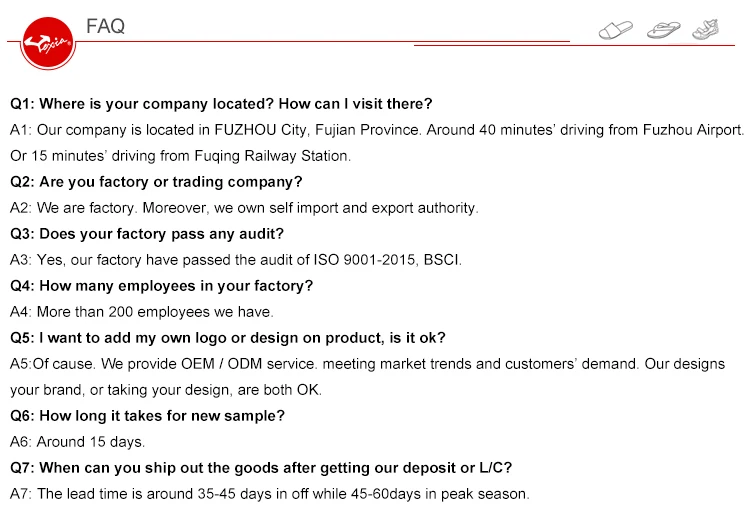Click the FAQ heading
The image size is (750, 516).
click(x=106, y=27)
